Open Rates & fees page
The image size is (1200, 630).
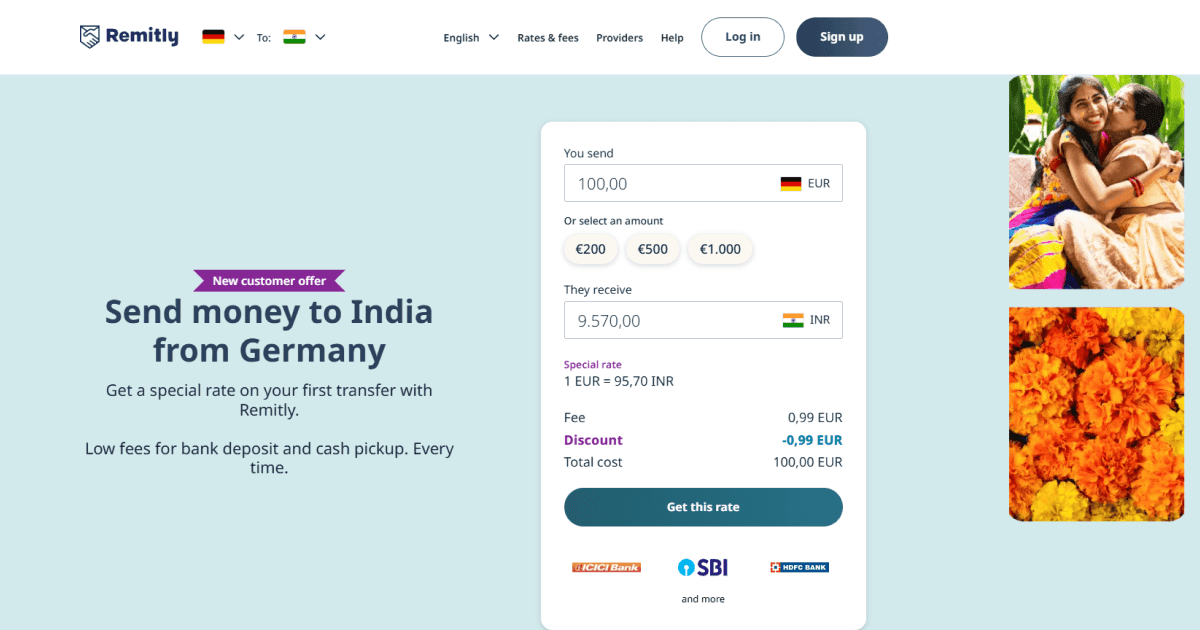[x=548, y=38]
